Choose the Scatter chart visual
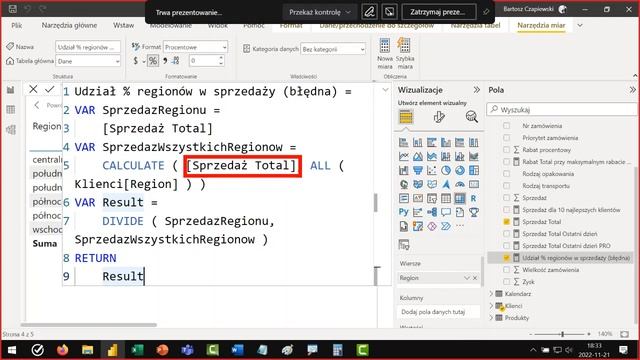The image size is (640, 360). [431, 171]
